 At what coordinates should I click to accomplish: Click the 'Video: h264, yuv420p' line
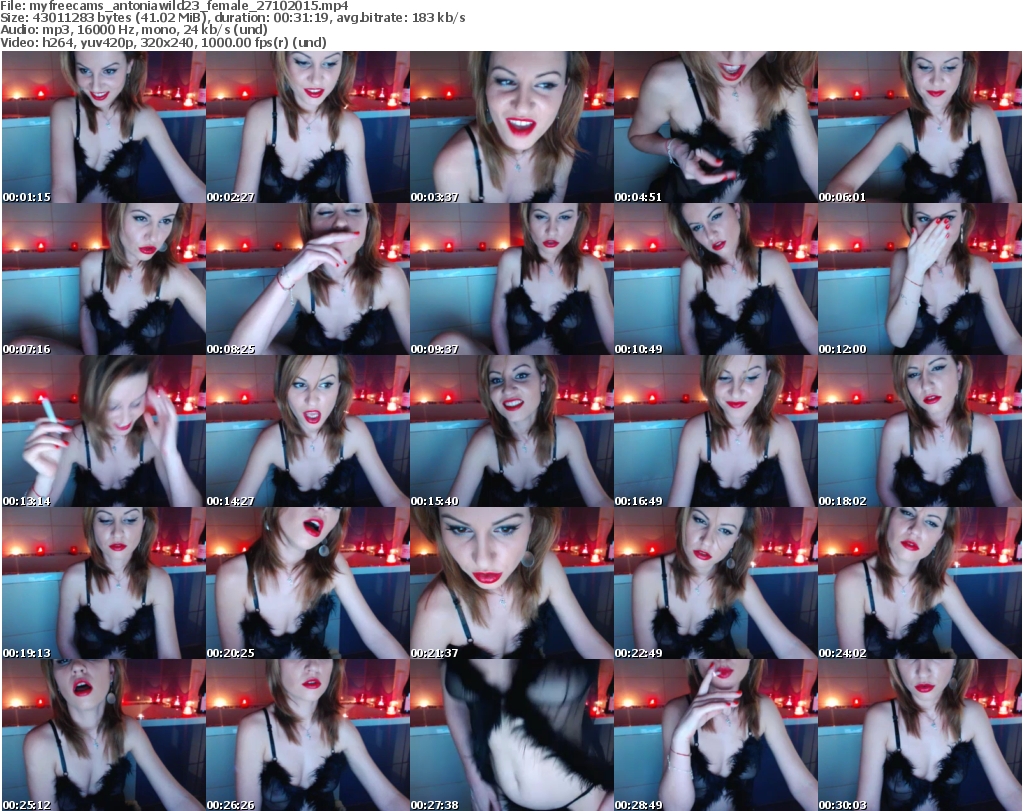tap(163, 42)
